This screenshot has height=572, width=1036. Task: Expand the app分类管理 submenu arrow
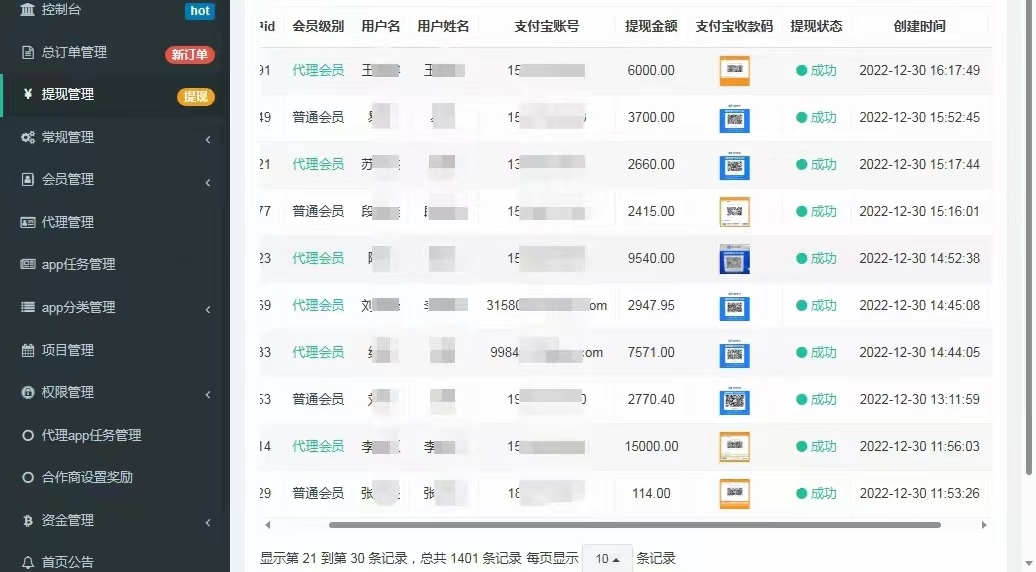(x=207, y=310)
